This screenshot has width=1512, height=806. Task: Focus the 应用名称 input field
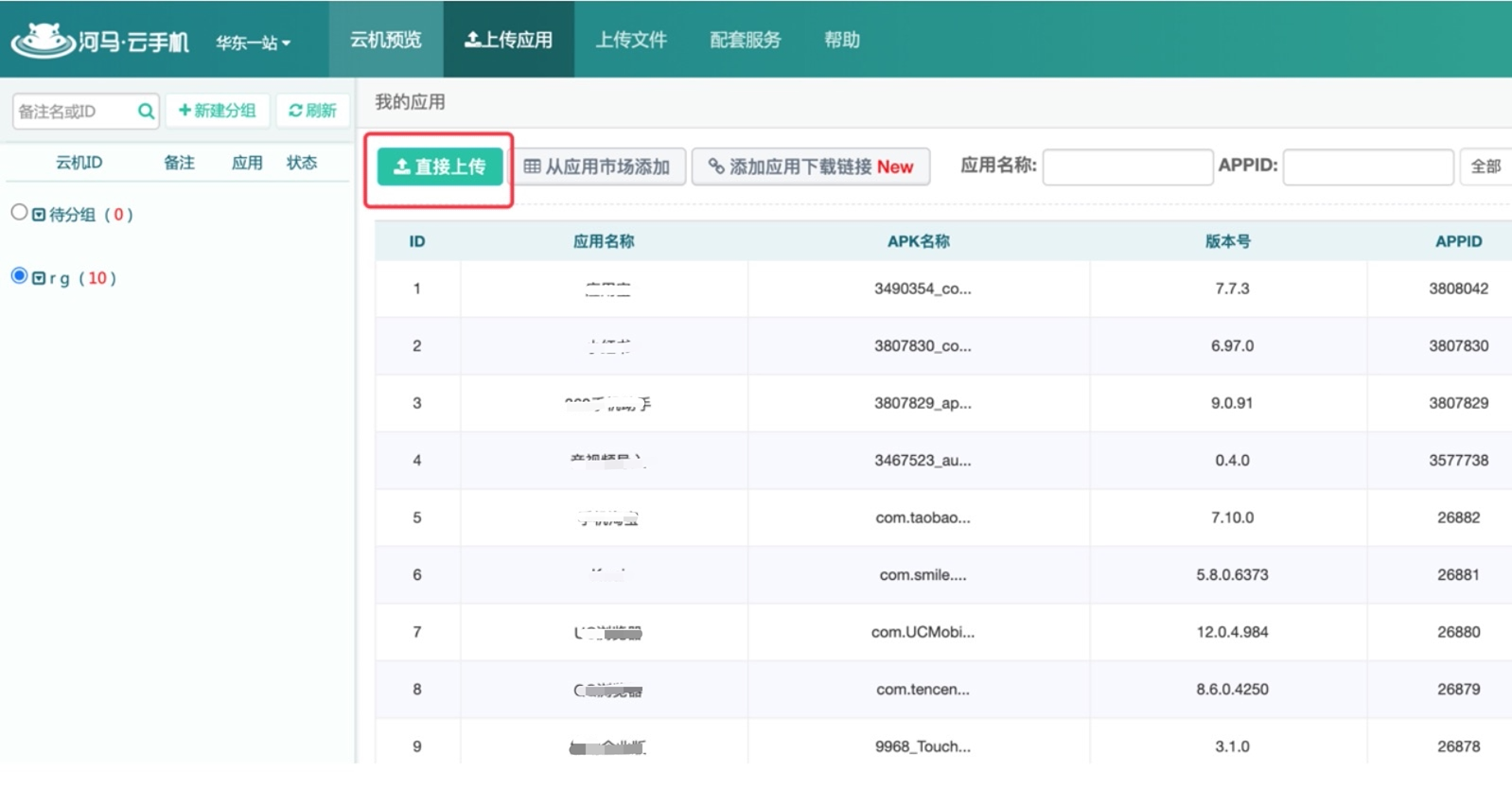point(1127,166)
